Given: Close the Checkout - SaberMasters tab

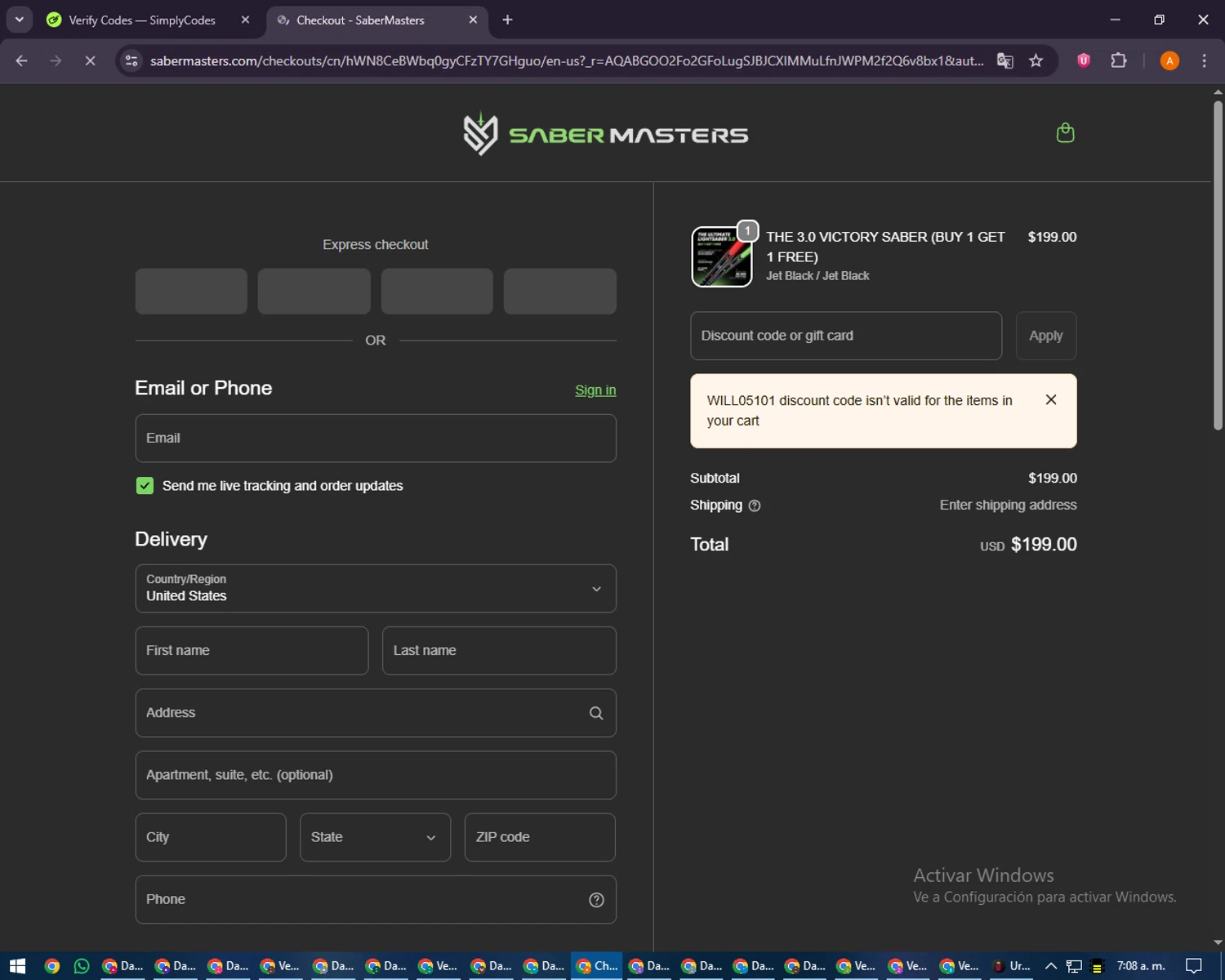Looking at the screenshot, I should tap(473, 20).
